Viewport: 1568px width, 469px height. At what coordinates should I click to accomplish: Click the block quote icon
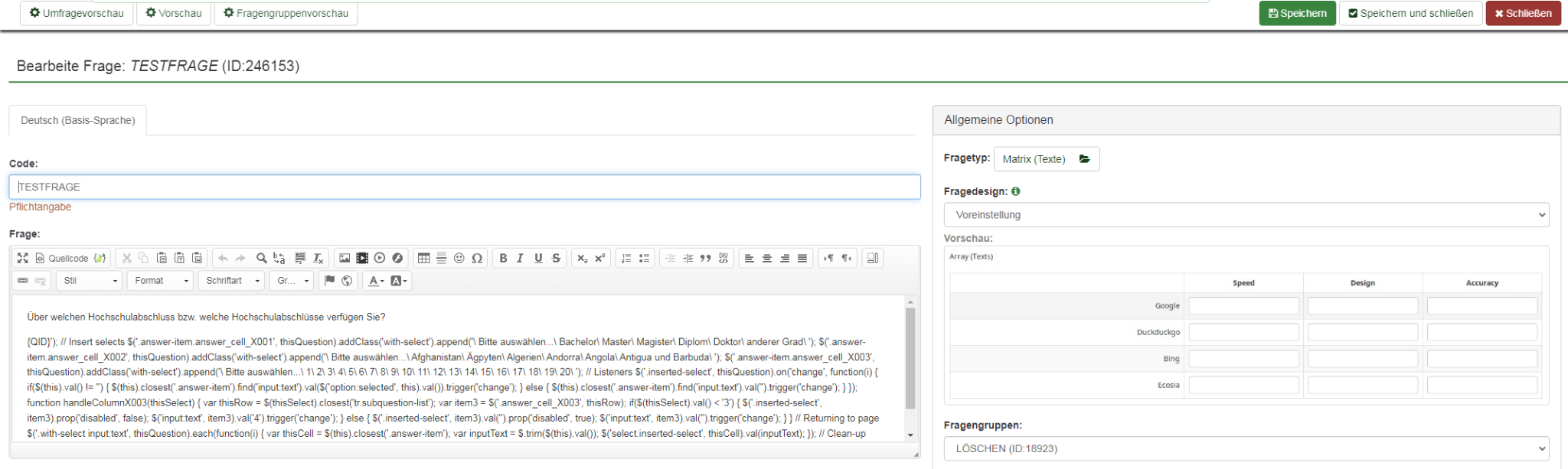tap(705, 259)
